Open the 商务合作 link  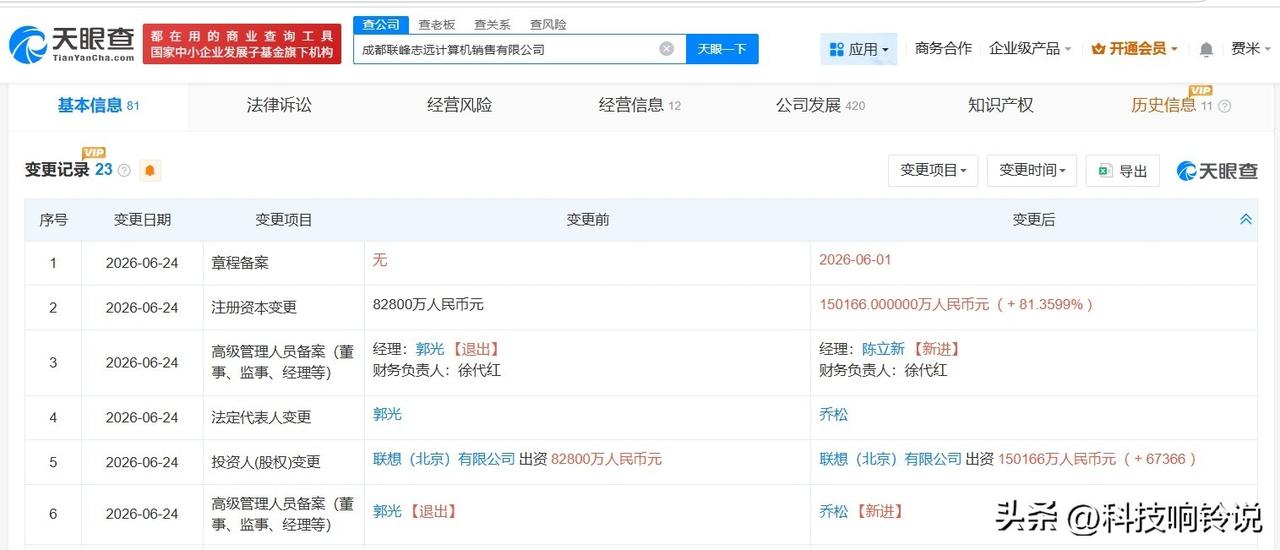pos(943,48)
